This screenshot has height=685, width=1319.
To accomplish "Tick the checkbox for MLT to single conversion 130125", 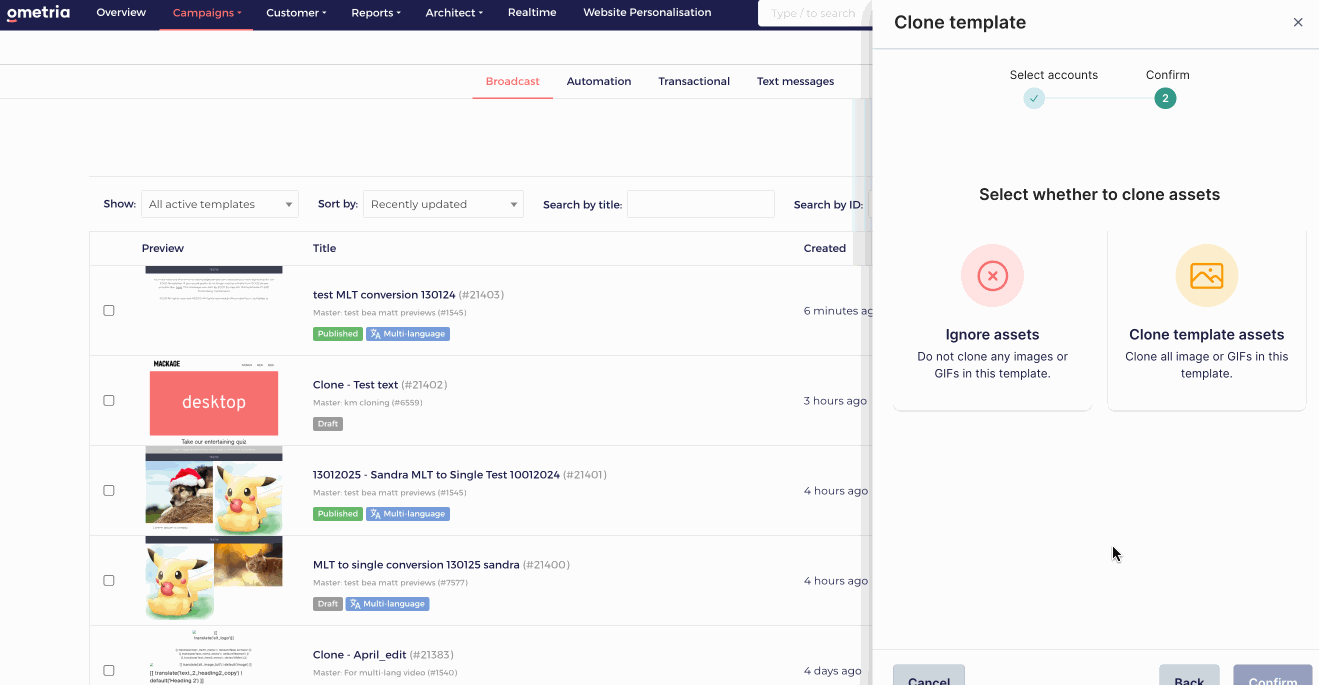I will coord(109,580).
